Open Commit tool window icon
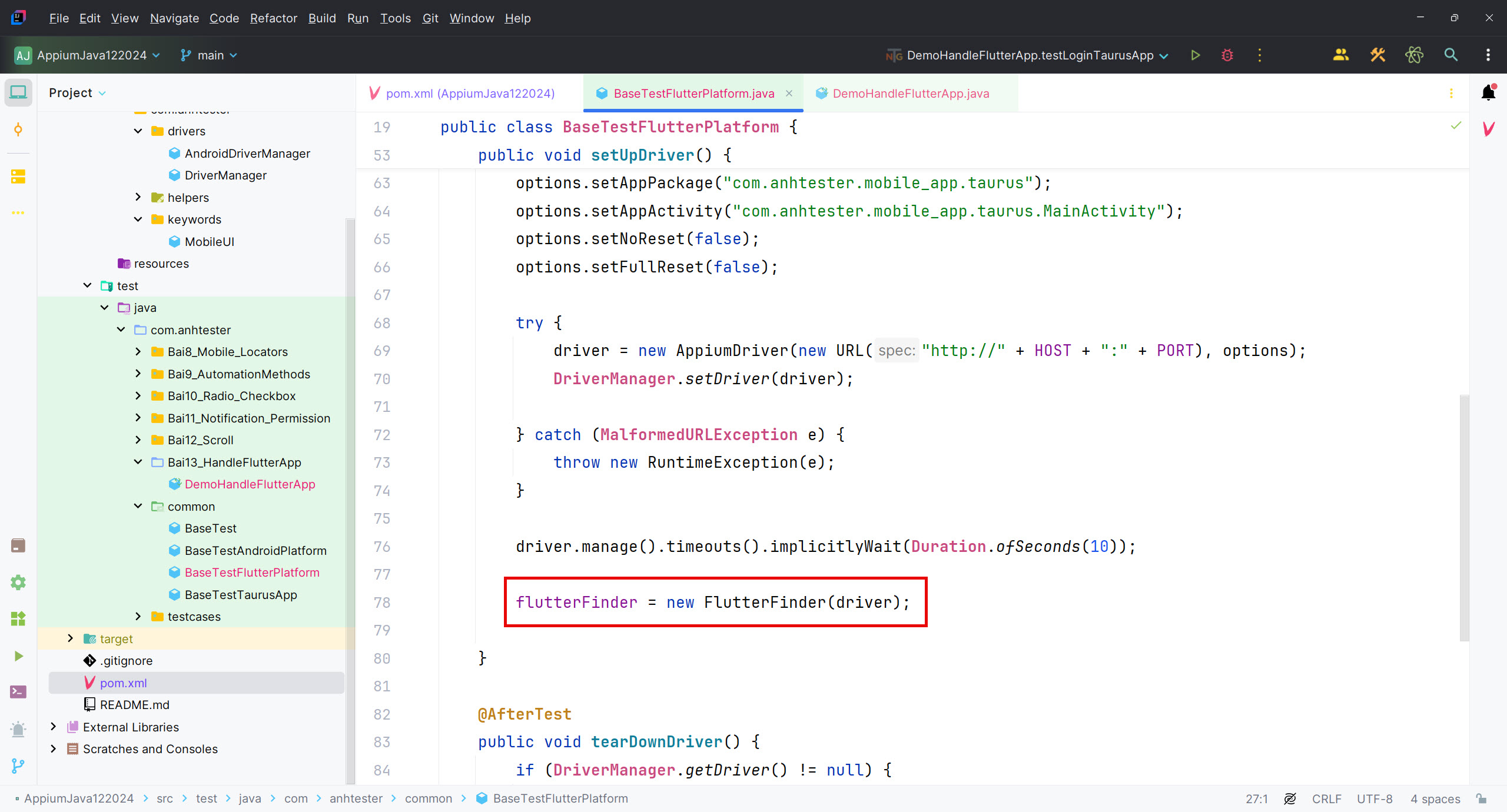1507x812 pixels. pyautogui.click(x=18, y=129)
